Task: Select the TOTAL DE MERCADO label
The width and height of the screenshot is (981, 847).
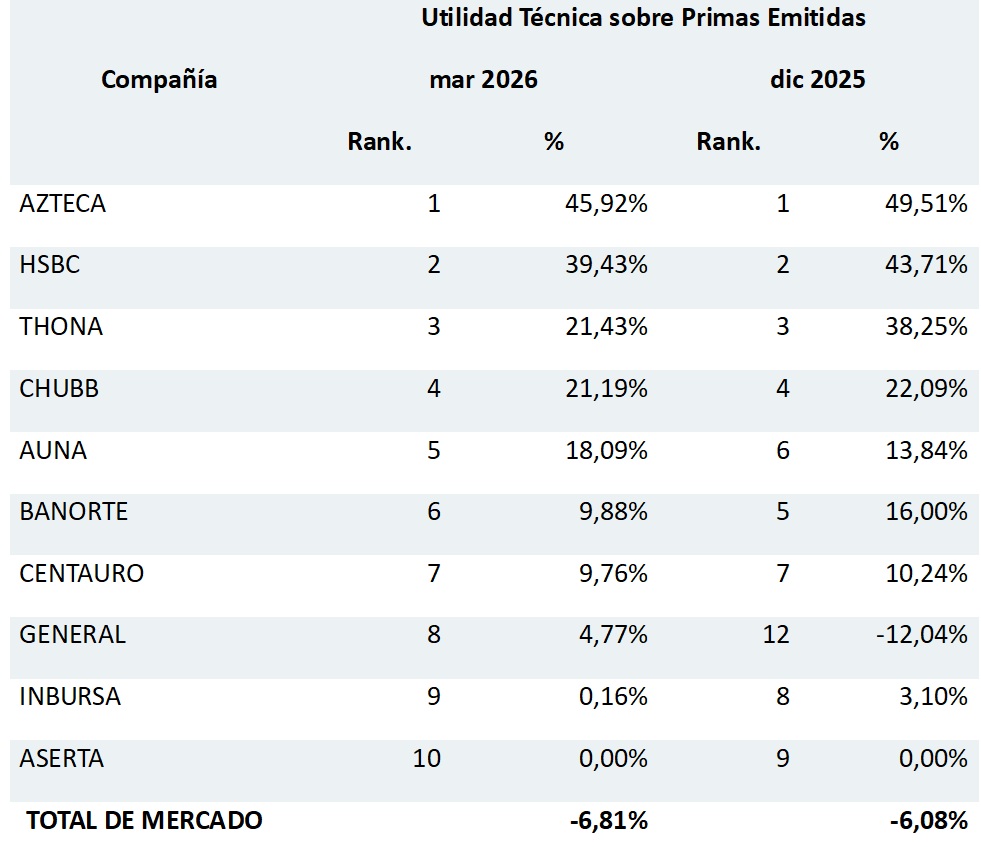Action: click(145, 821)
